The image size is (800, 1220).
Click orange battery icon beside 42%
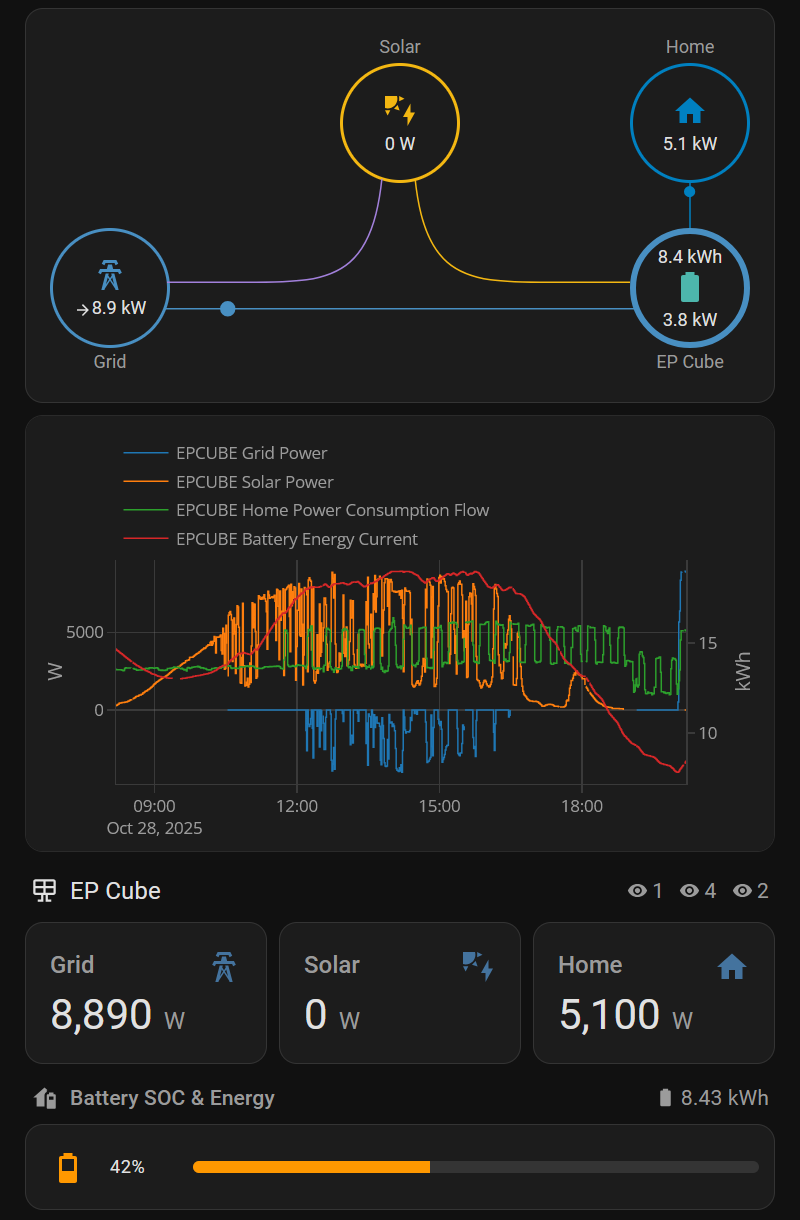(68, 1167)
